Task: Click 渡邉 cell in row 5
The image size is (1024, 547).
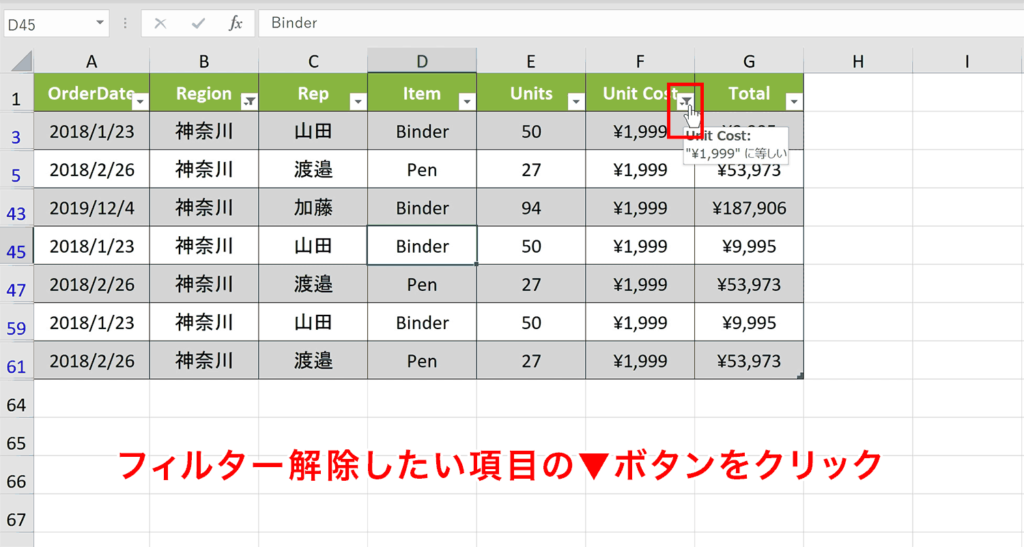Action: pyautogui.click(x=313, y=170)
